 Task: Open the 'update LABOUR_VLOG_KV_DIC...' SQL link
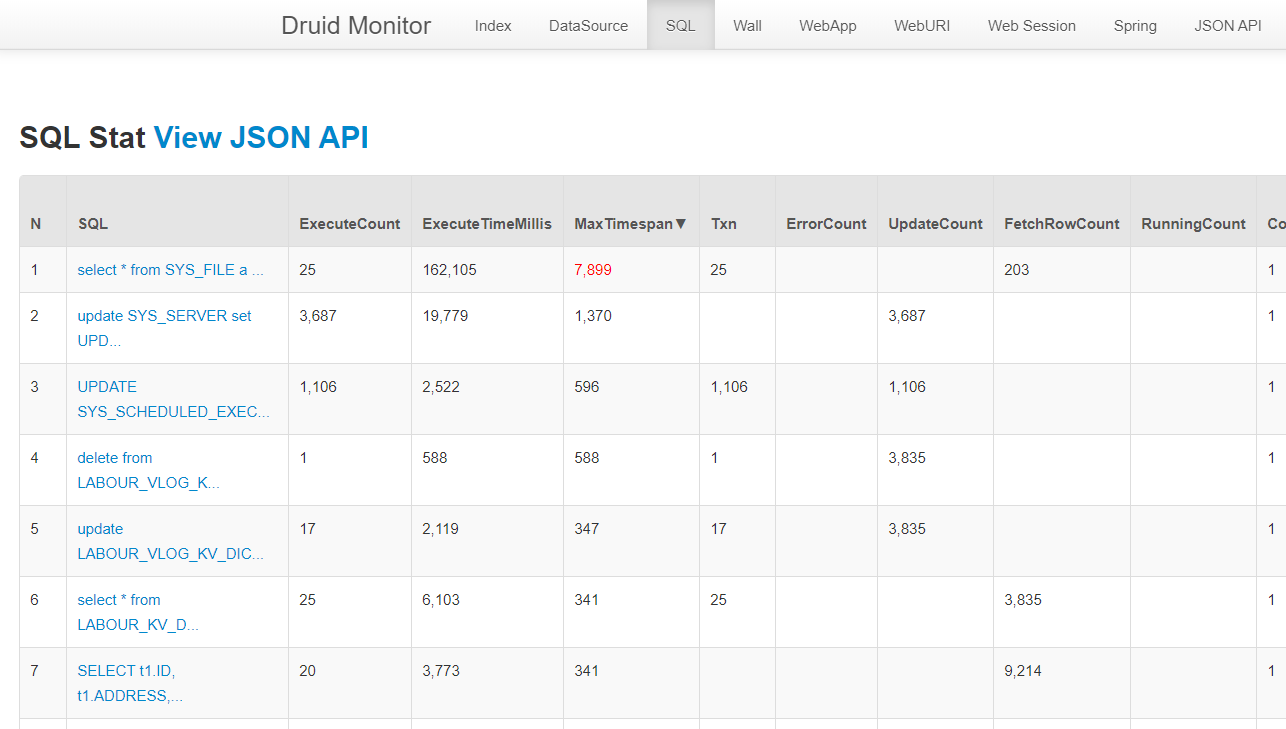point(171,541)
